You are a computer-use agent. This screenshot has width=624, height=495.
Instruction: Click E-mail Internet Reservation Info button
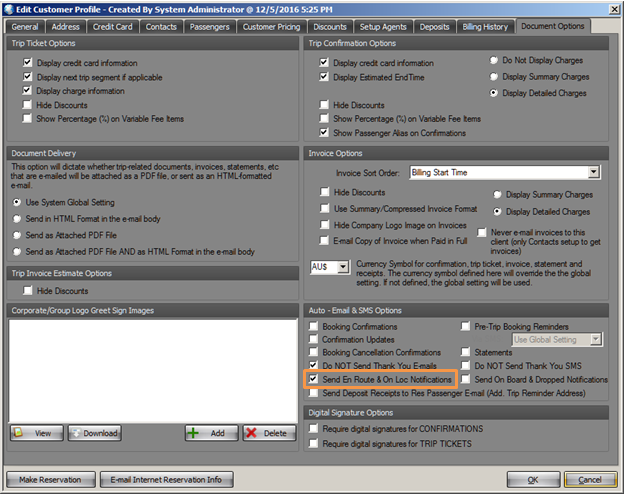click(166, 479)
